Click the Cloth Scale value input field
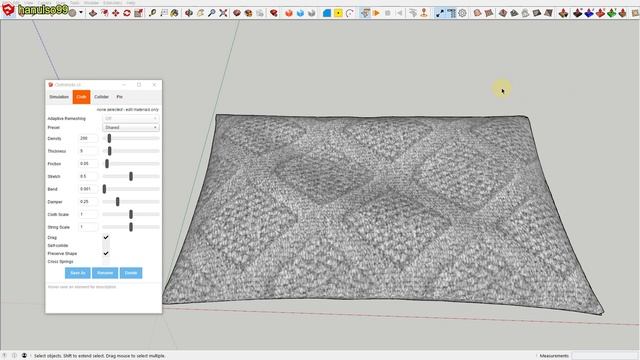 coord(88,214)
